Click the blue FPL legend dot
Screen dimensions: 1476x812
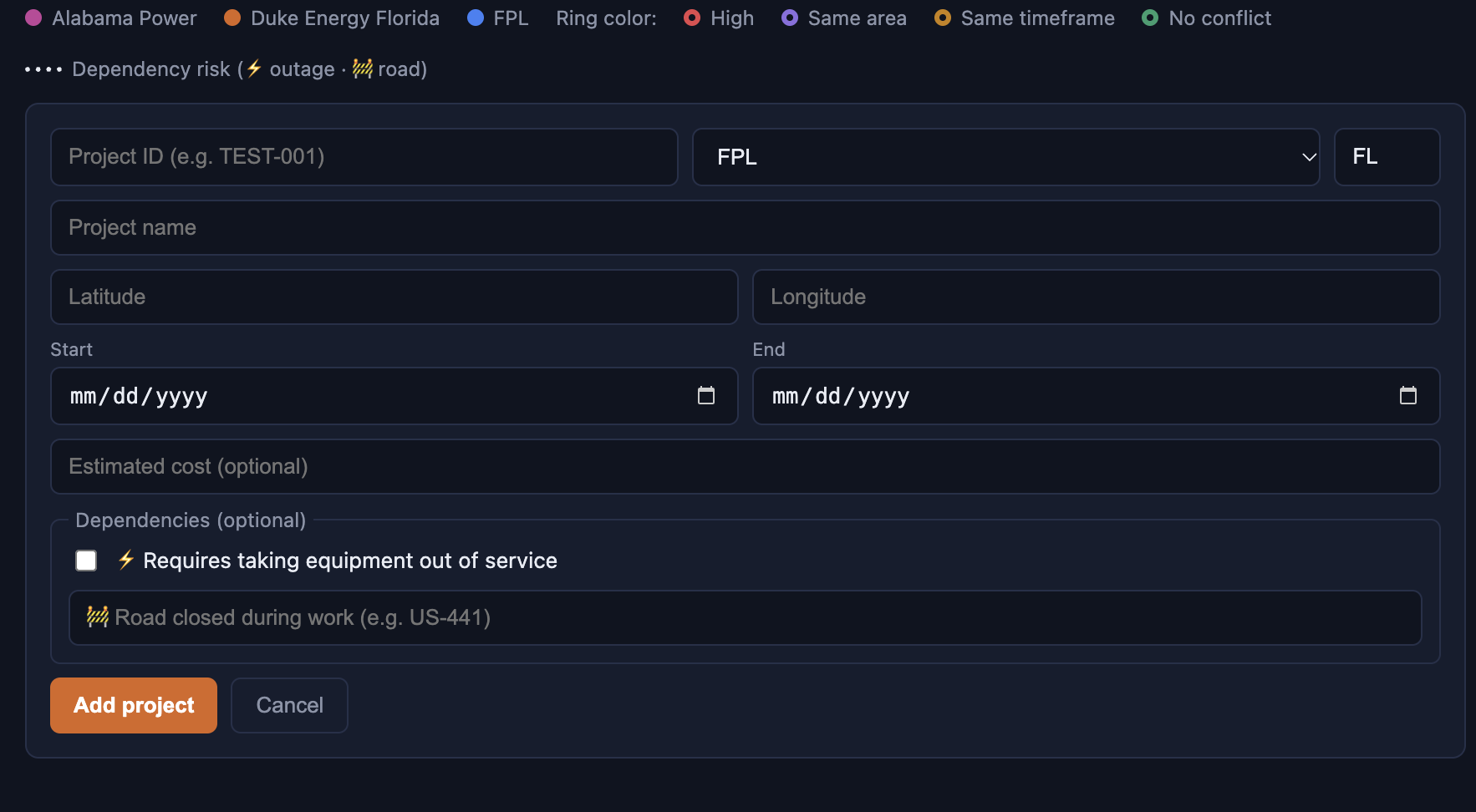[476, 18]
